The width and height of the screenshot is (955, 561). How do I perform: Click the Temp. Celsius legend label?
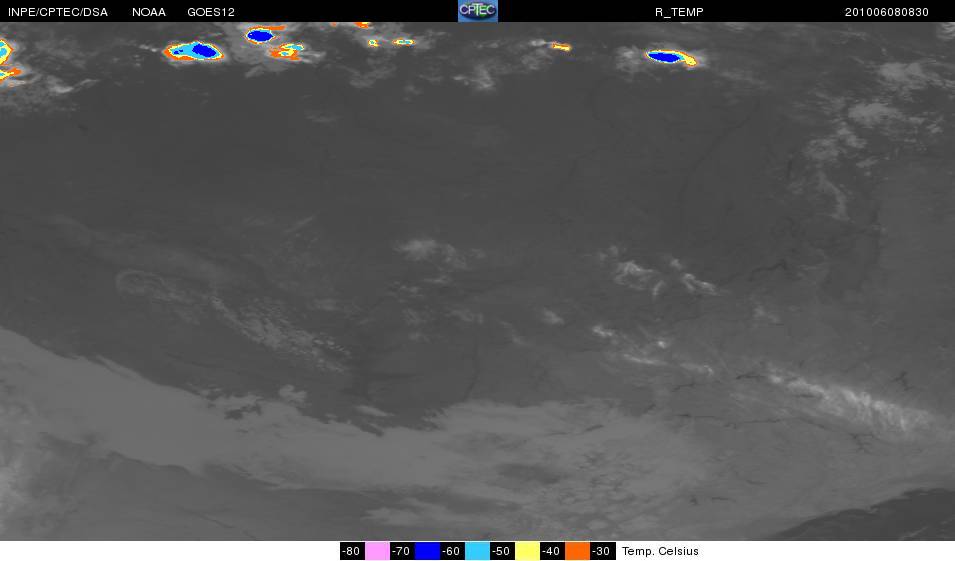pos(660,551)
